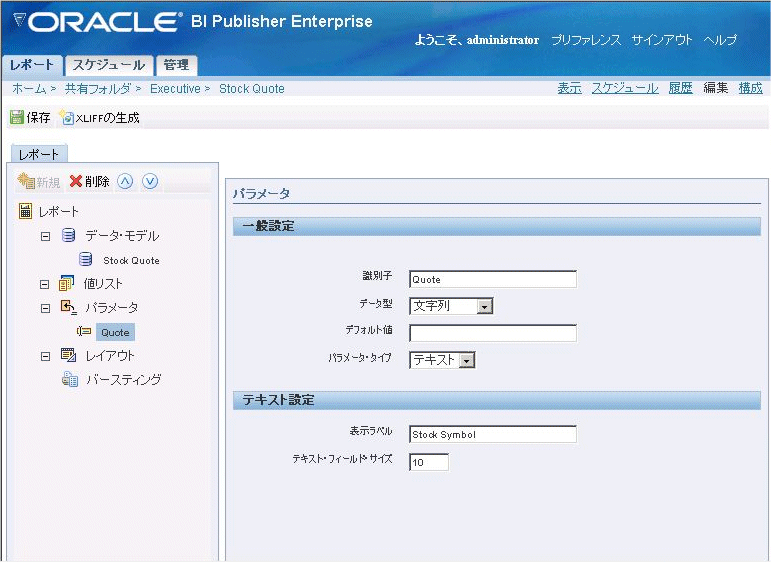771x562 pixels.
Task: Click the XLIFFの生成 icon
Action: click(66, 117)
